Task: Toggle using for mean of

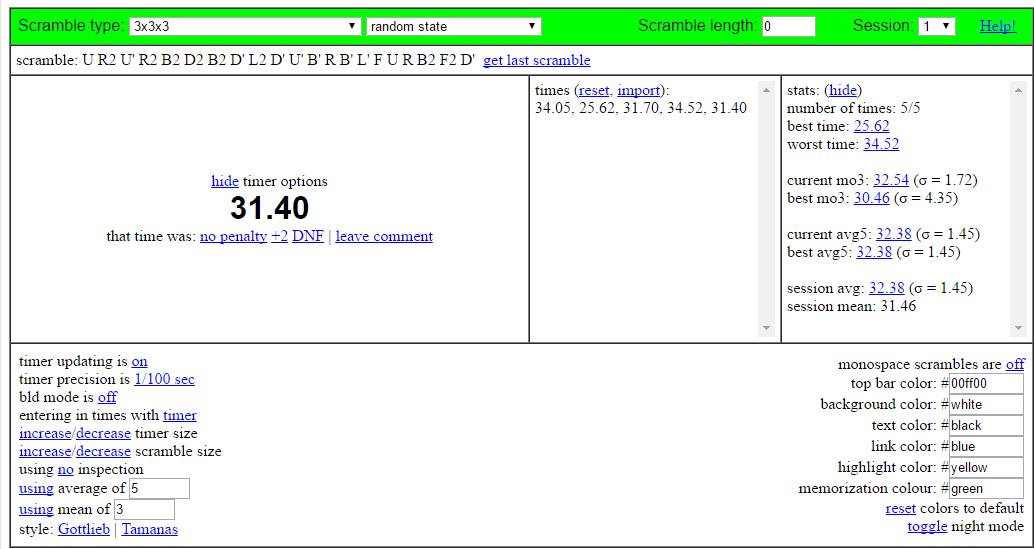Action: 37,509
